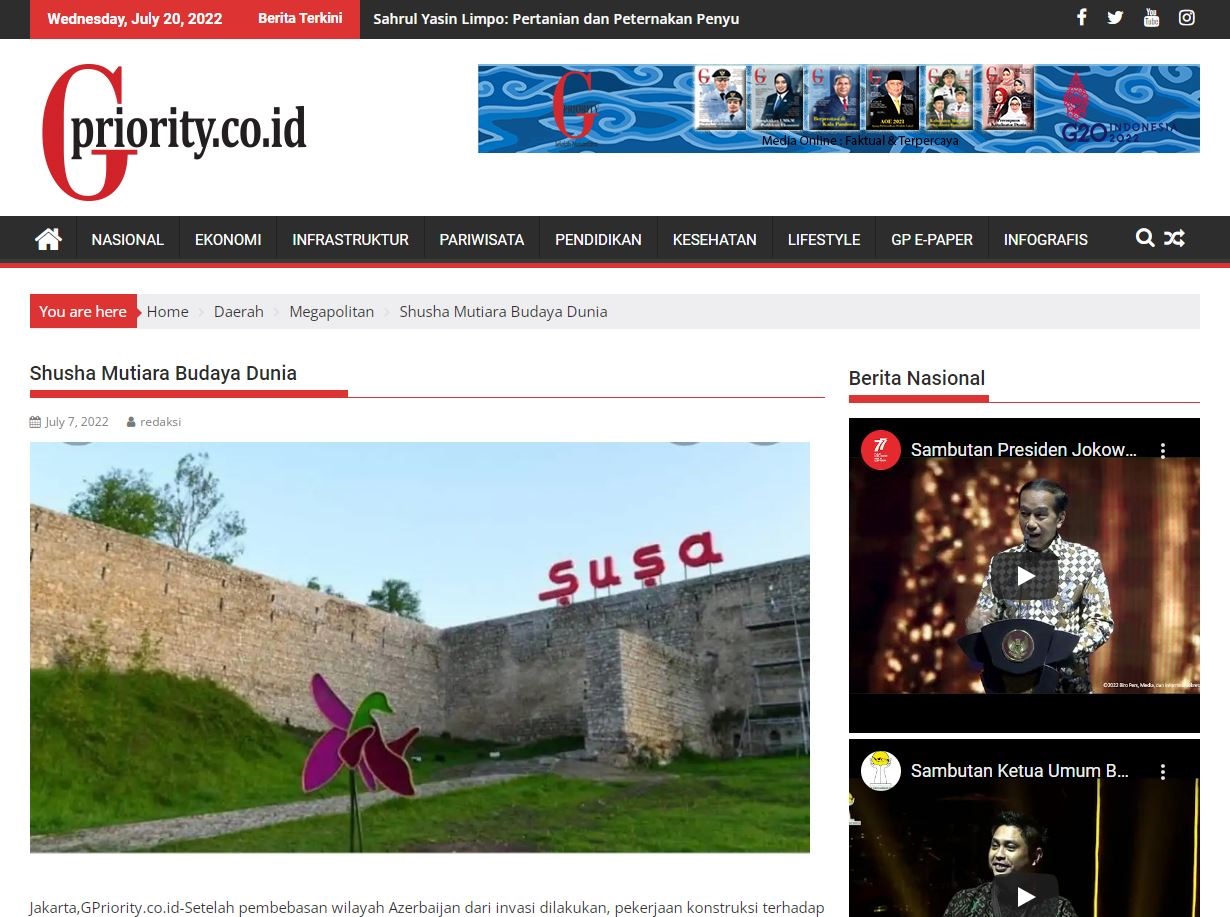This screenshot has height=917, width=1230.
Task: Click the Daerah breadcrumb link
Action: tap(239, 312)
